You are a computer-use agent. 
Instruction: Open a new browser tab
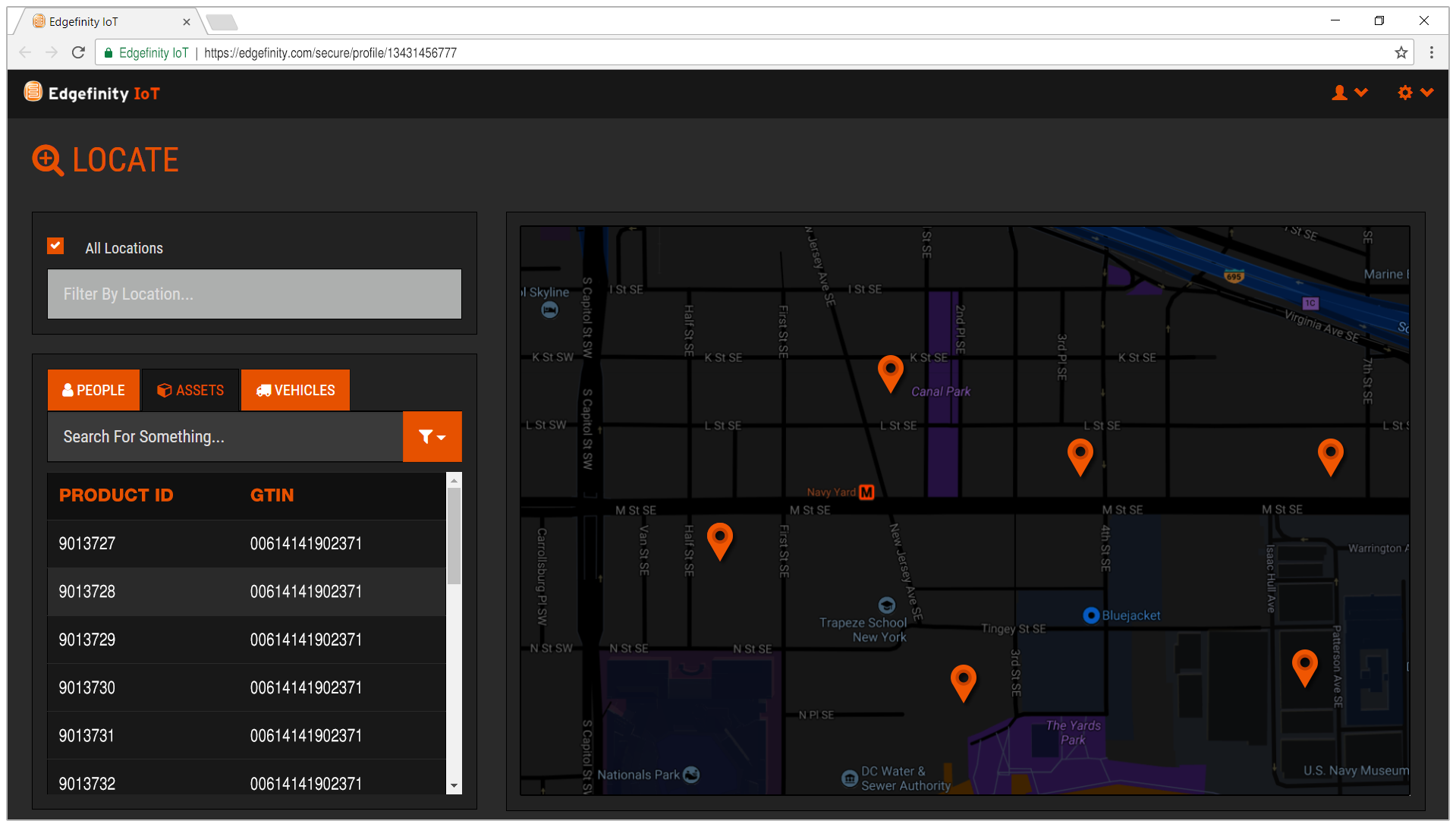pyautogui.click(x=222, y=23)
